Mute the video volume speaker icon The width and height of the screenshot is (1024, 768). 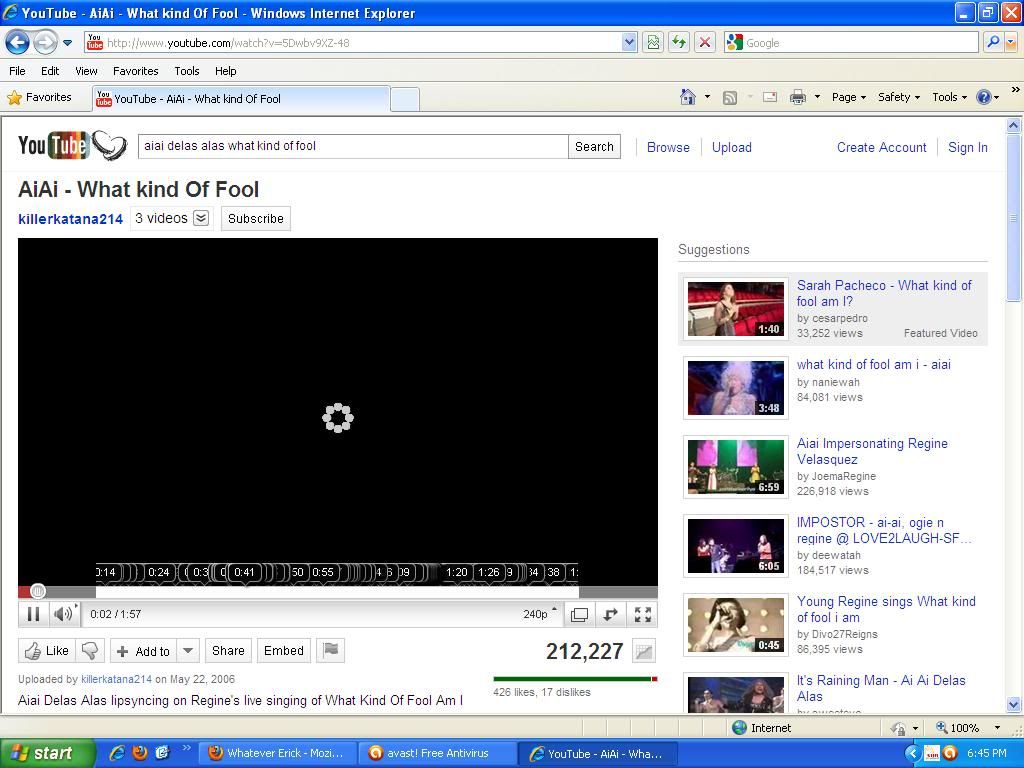pyautogui.click(x=63, y=614)
